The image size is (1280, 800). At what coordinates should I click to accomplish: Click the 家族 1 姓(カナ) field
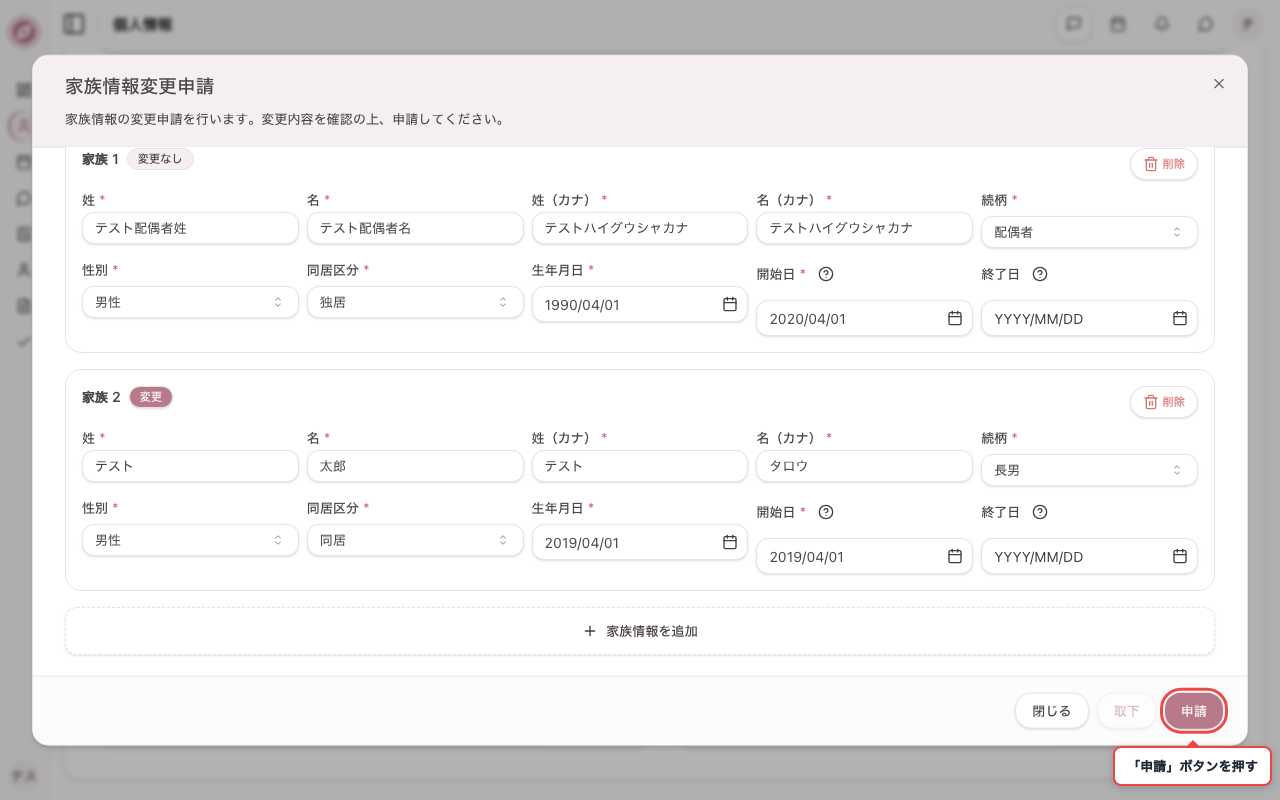click(640, 228)
